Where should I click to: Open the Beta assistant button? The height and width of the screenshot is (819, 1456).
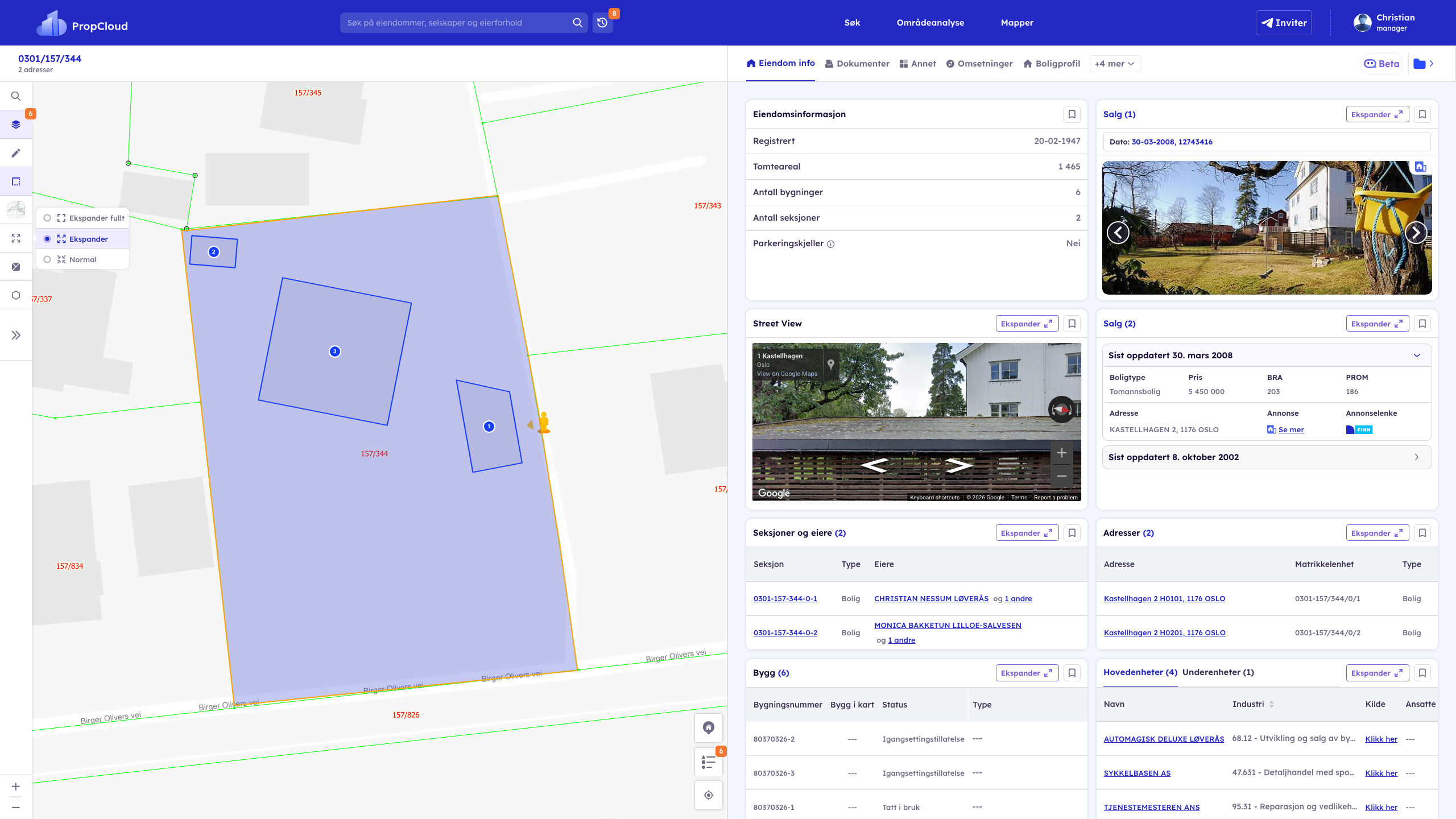click(x=1381, y=64)
